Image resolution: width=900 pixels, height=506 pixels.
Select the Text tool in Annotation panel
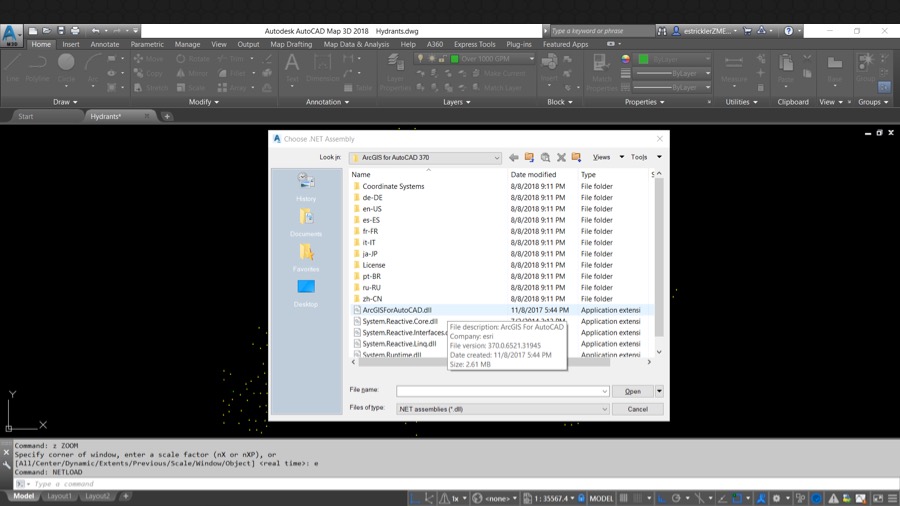coord(292,68)
